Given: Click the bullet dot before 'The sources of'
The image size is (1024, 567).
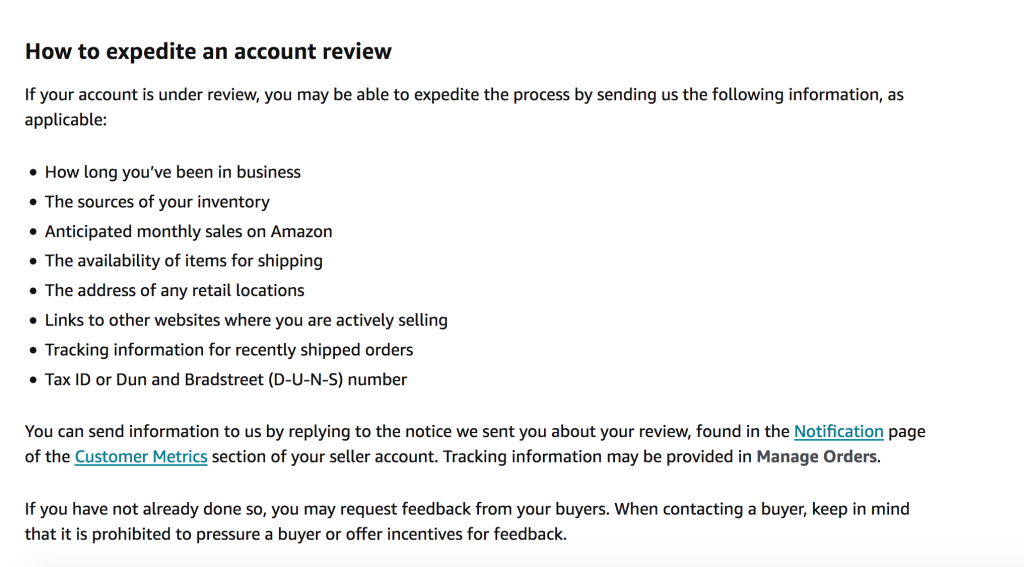Looking at the screenshot, I should pos(33,202).
